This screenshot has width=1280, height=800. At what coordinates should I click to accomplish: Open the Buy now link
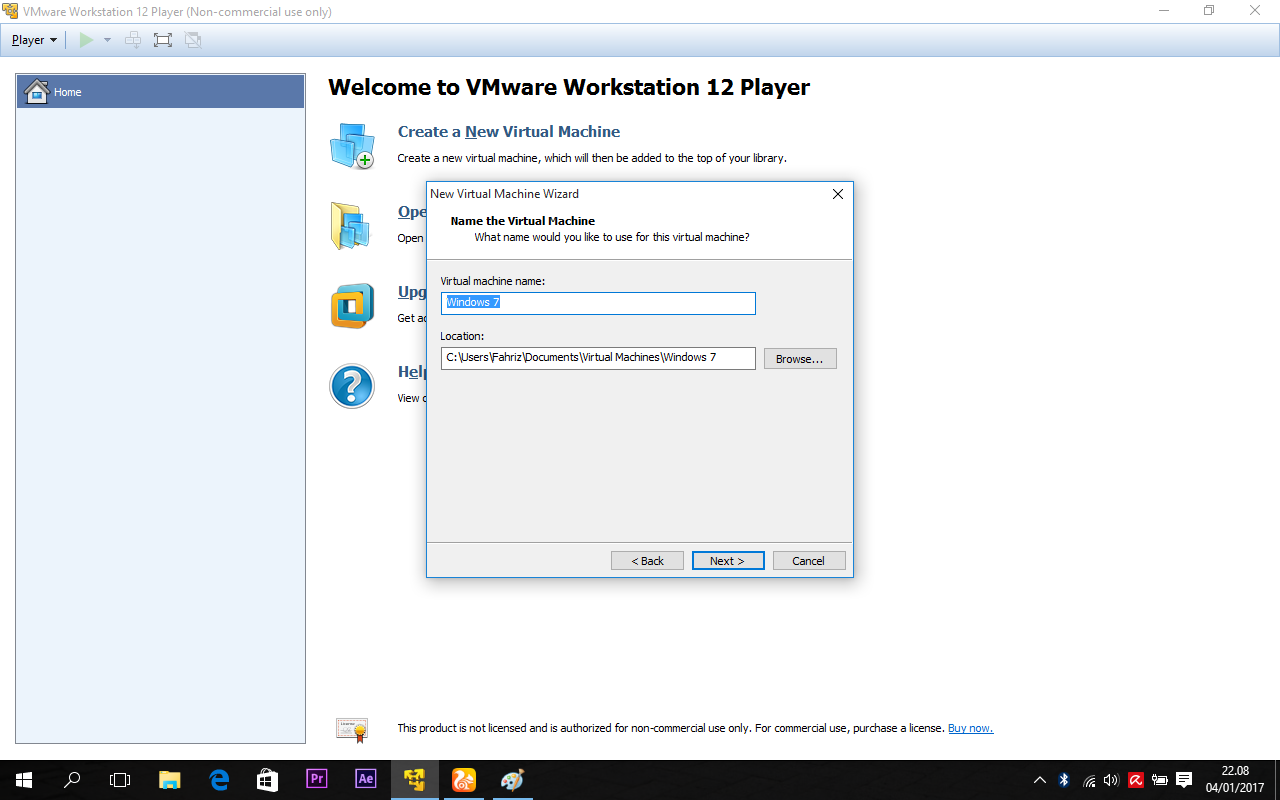[x=970, y=728]
